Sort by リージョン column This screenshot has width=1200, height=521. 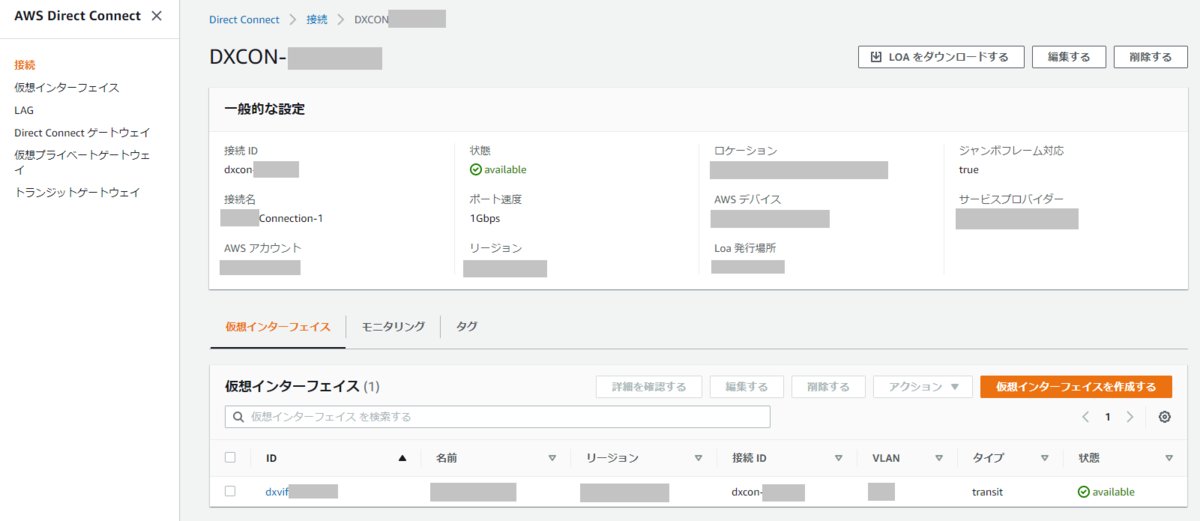[x=698, y=458]
